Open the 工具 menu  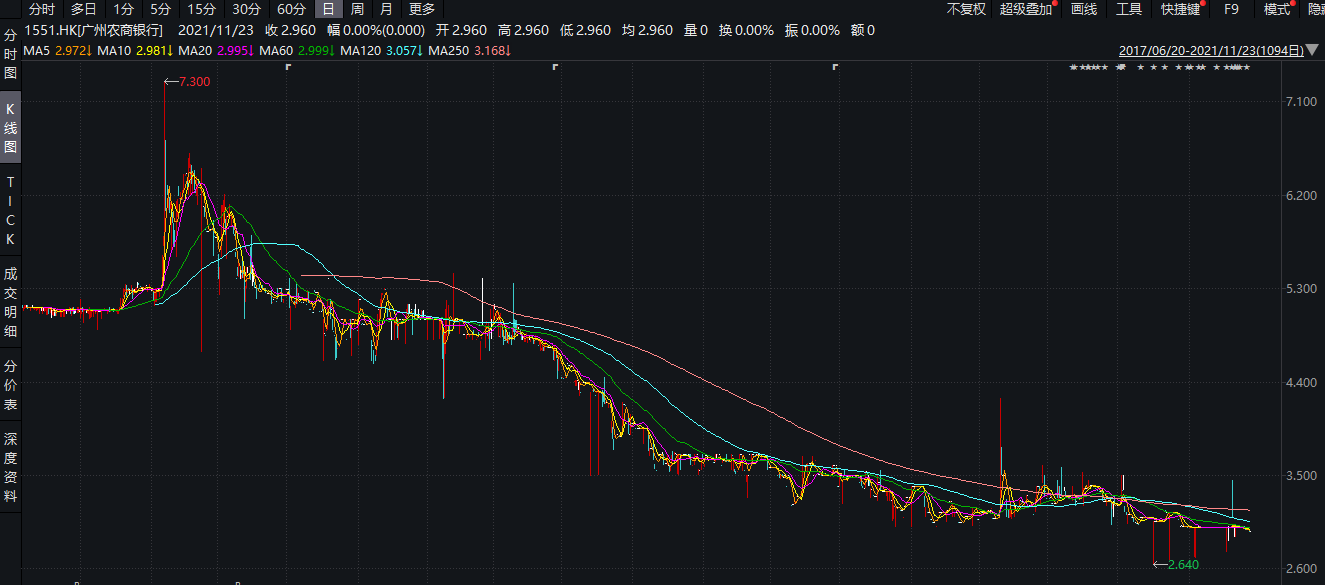tap(1129, 9)
